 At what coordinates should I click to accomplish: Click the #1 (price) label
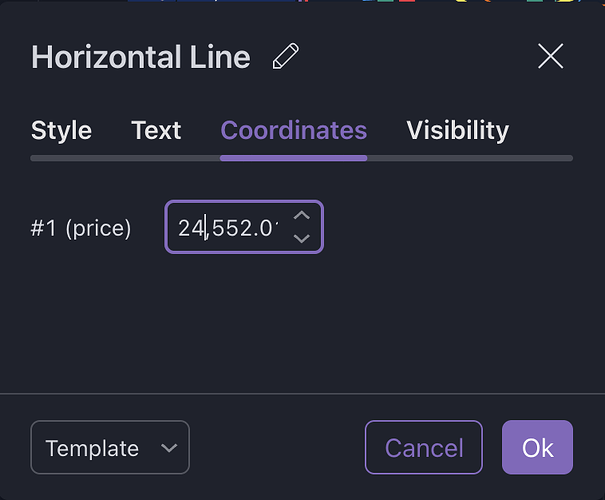[81, 228]
